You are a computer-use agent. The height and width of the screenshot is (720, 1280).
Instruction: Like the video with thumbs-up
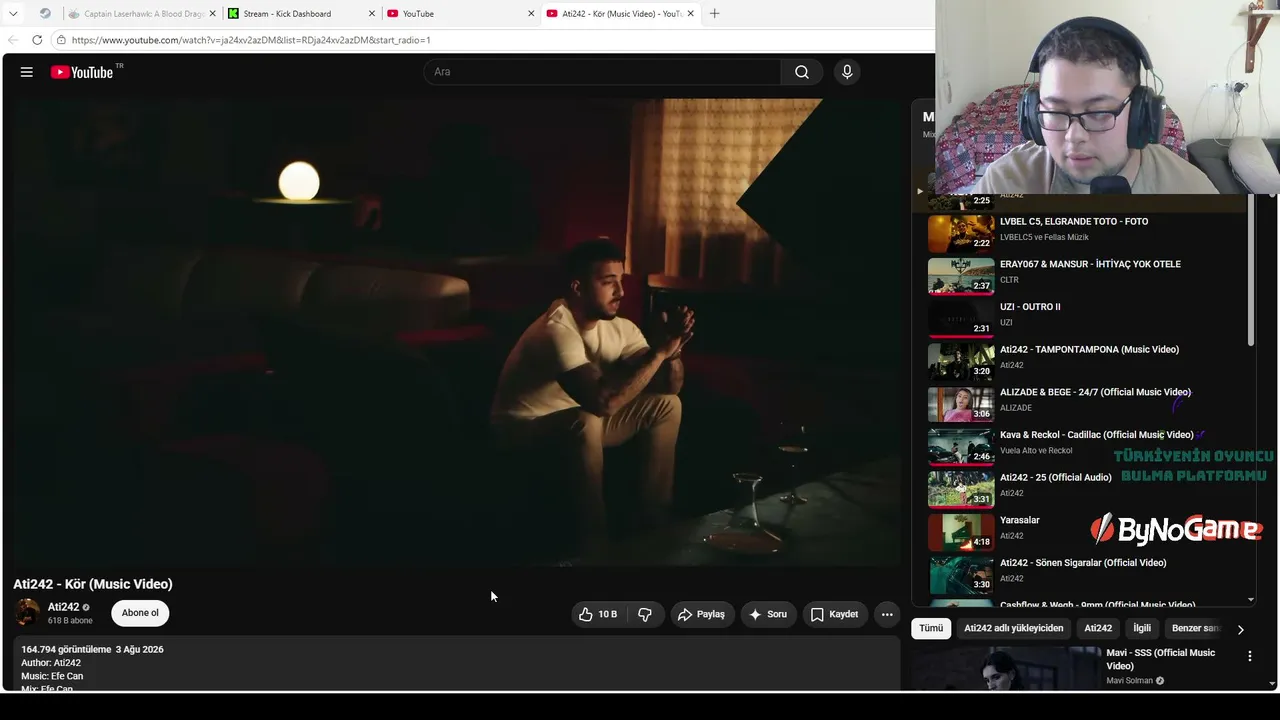[x=598, y=614]
